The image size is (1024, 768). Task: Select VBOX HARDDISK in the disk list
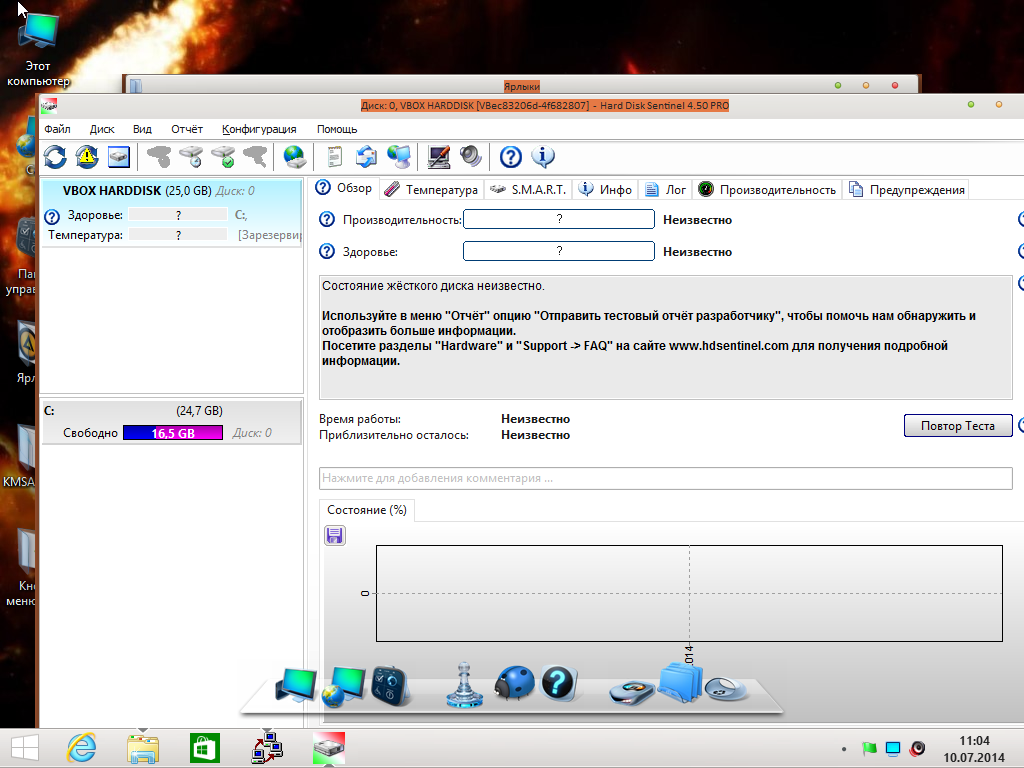click(x=171, y=212)
